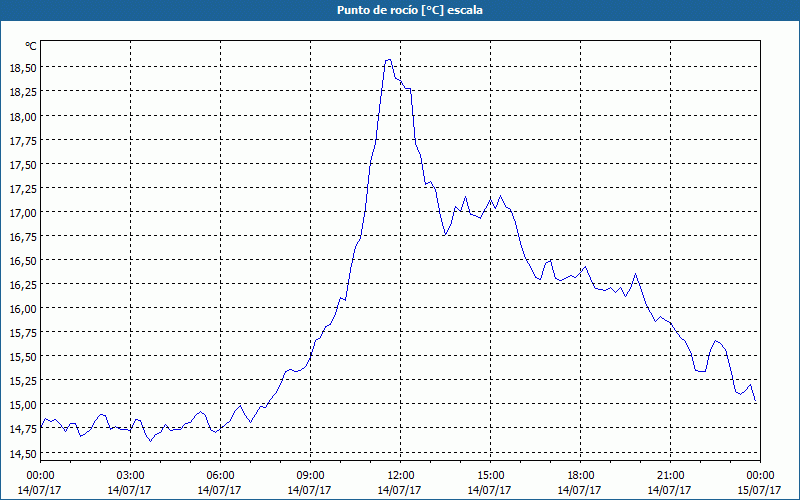Click the 12:00 time label
Viewport: 800px width, 500px height.
coord(400,476)
